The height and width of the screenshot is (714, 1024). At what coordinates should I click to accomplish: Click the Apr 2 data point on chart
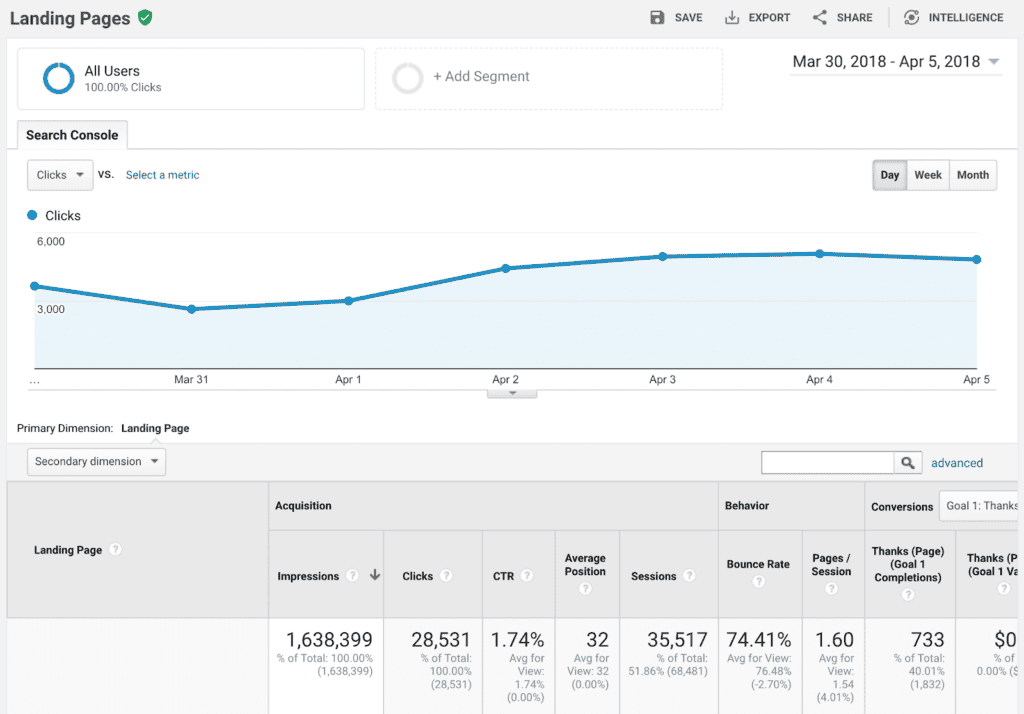pyautogui.click(x=505, y=268)
